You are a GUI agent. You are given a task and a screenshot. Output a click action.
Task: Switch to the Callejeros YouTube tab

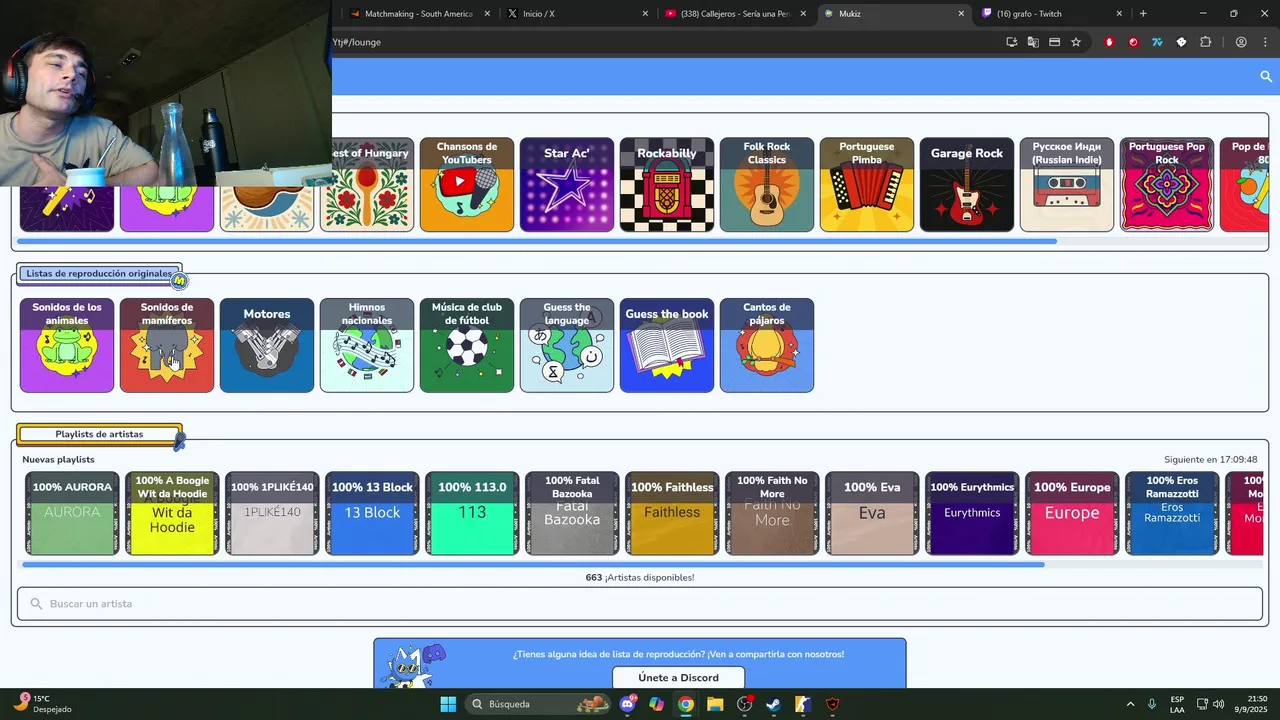(x=735, y=14)
